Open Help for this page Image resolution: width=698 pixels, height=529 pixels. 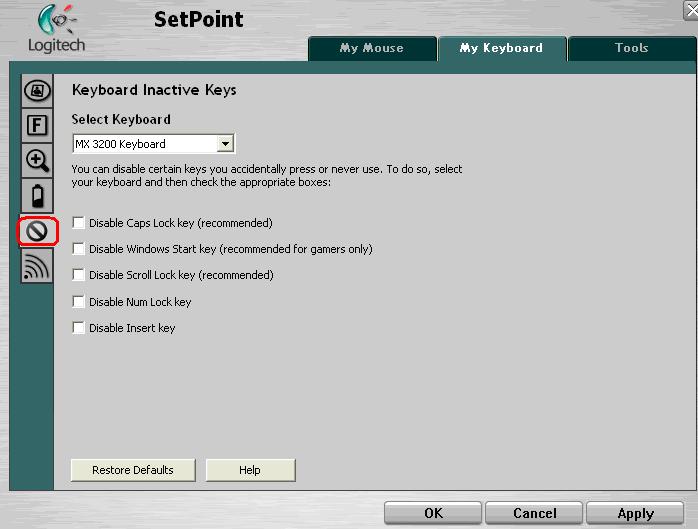coord(250,470)
